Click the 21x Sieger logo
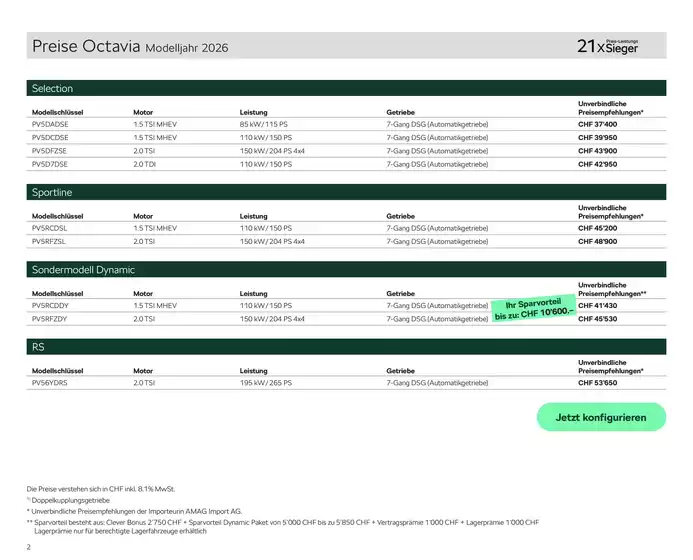 click(607, 46)
